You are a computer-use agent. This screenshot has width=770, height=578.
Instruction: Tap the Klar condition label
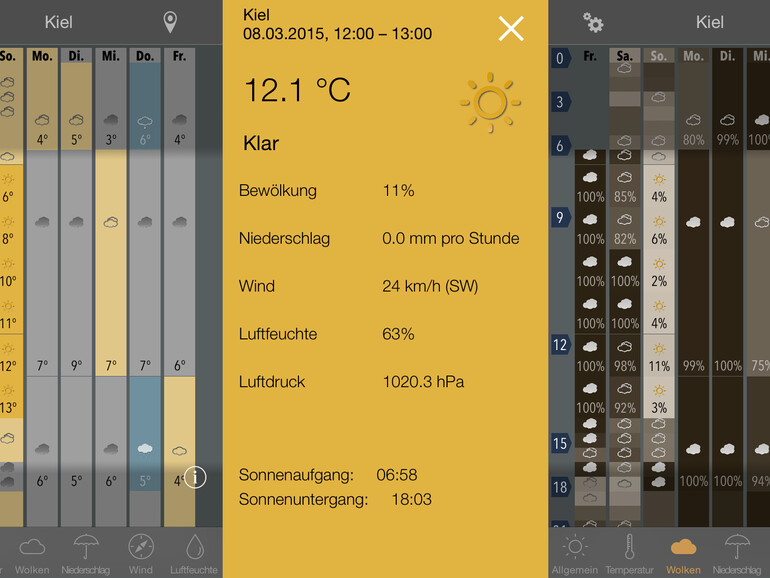(261, 143)
